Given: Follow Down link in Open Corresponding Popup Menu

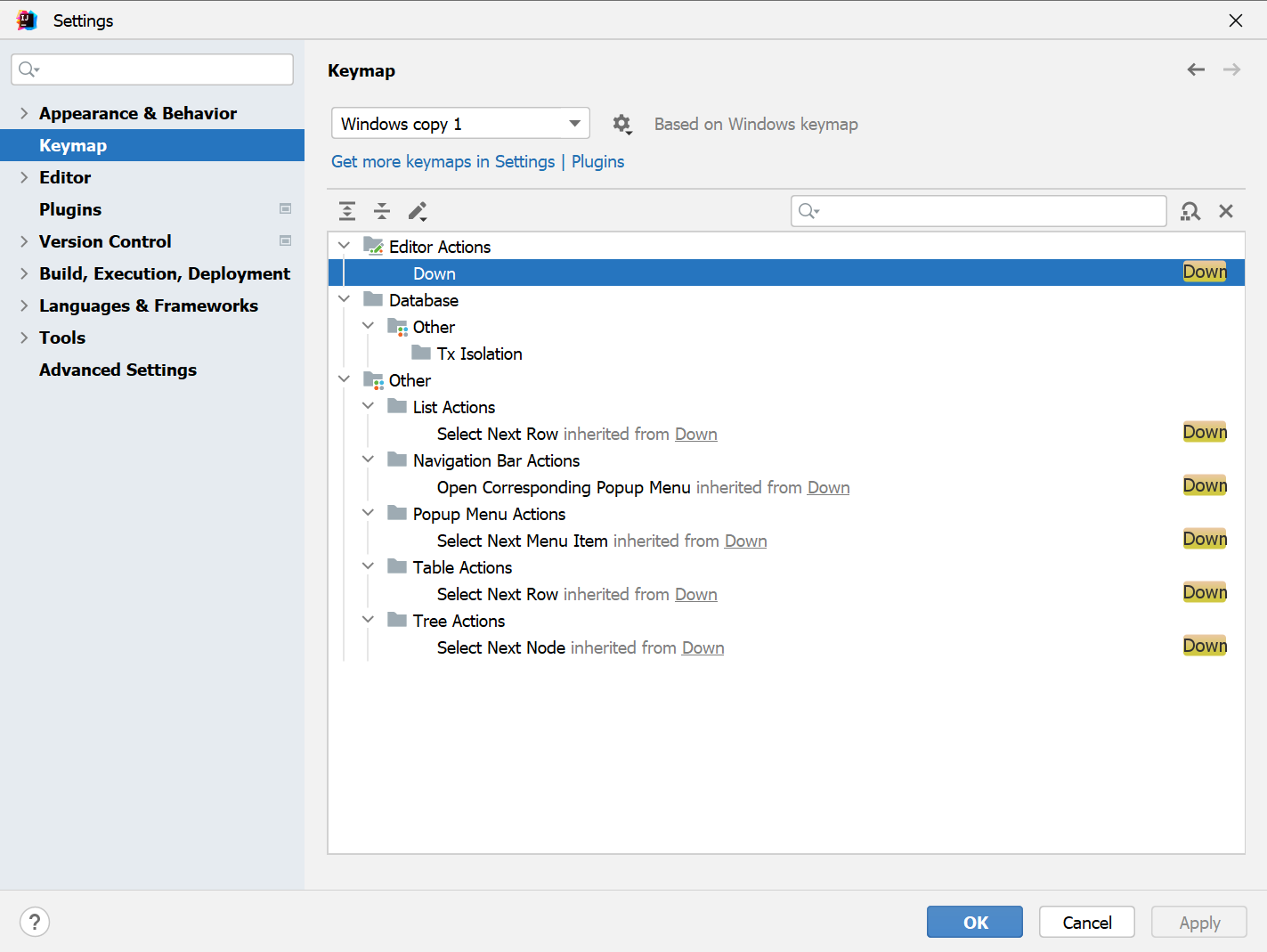Looking at the screenshot, I should pos(828,487).
